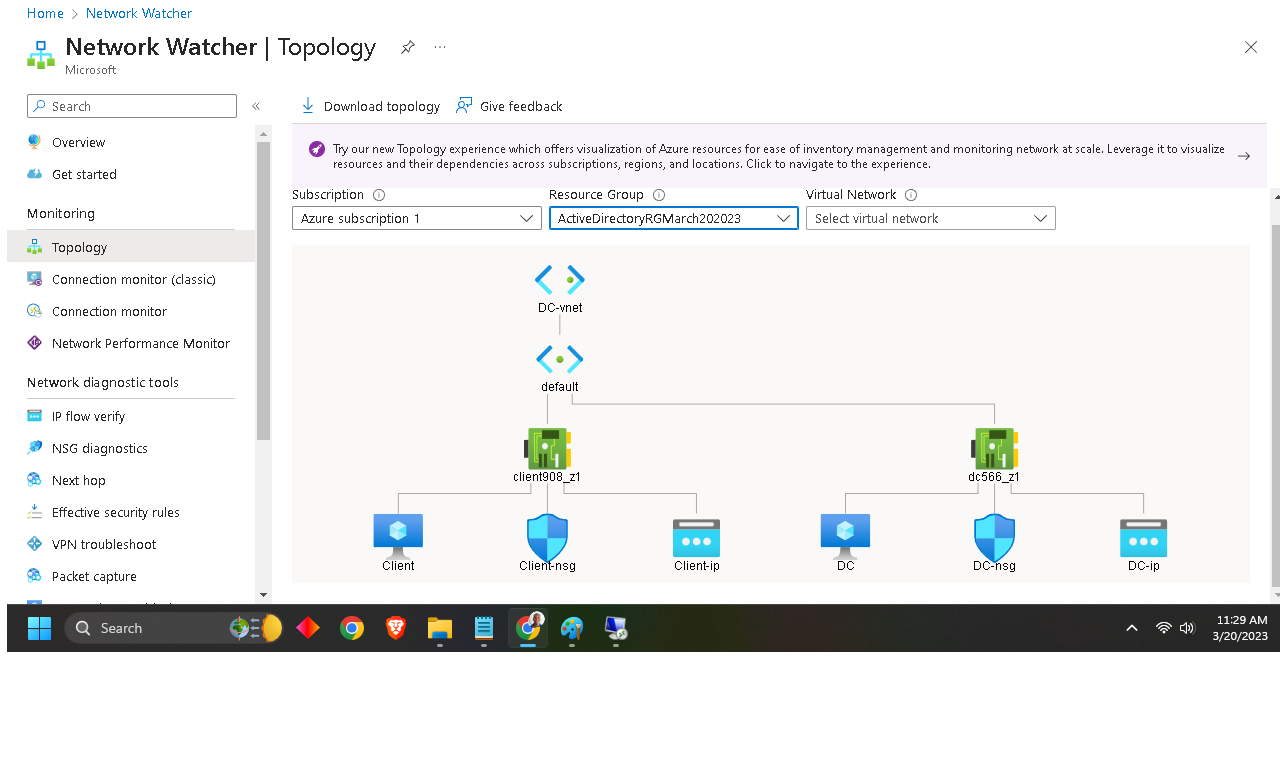Open Remote Desktop Connection from the taskbar
Viewport: 1280px width, 768px height.
tap(616, 628)
